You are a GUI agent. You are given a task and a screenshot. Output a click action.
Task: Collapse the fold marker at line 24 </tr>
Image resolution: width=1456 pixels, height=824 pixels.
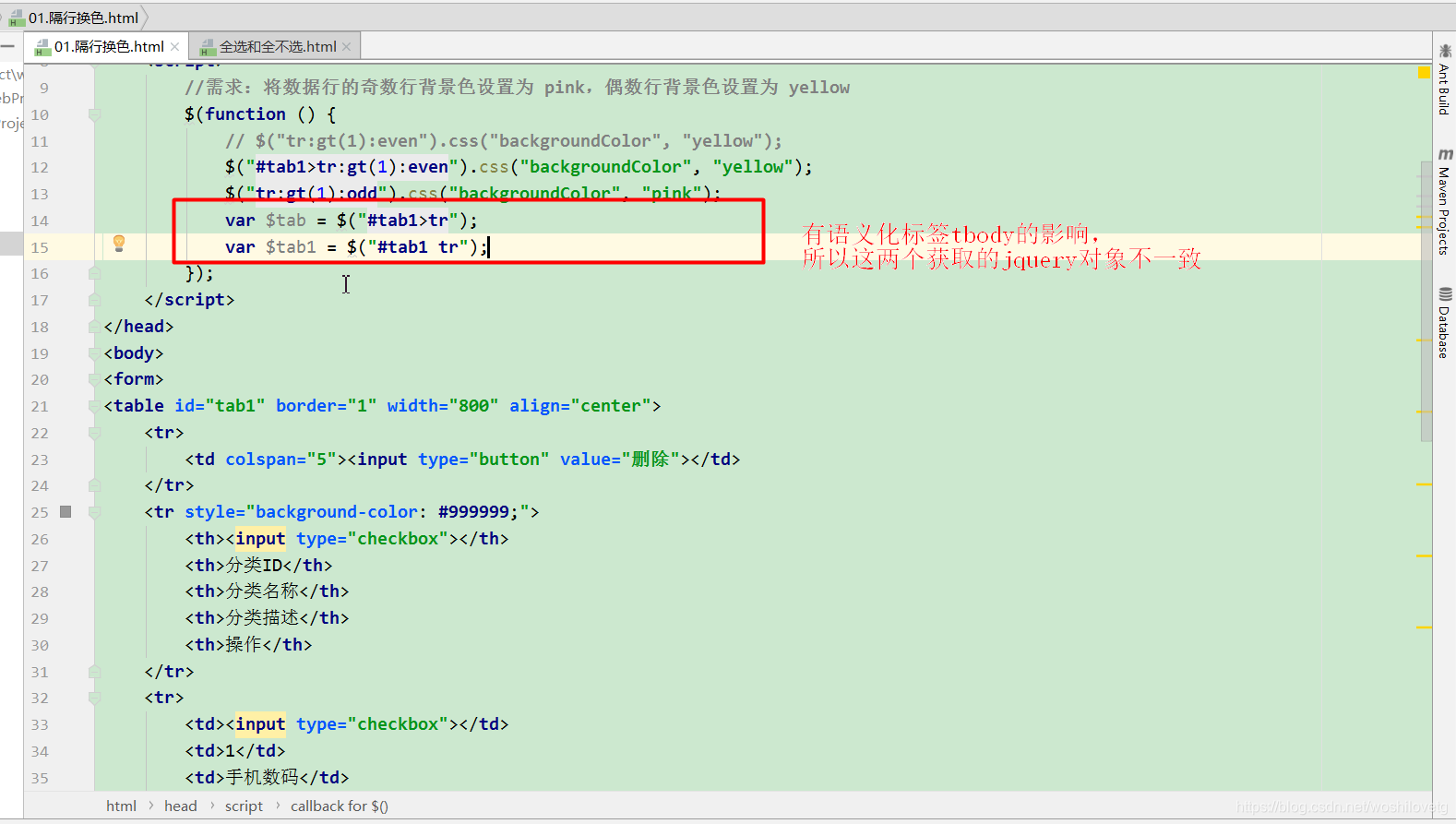tap(94, 485)
